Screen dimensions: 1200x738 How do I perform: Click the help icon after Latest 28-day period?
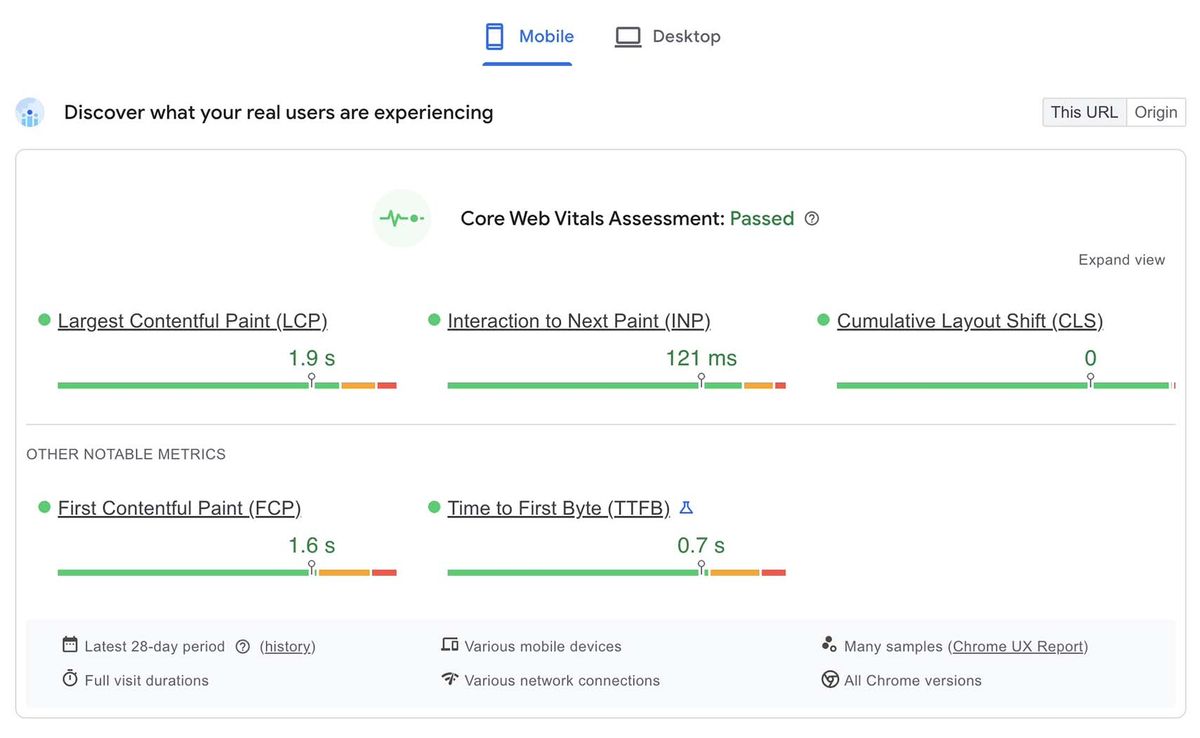pyautogui.click(x=242, y=646)
